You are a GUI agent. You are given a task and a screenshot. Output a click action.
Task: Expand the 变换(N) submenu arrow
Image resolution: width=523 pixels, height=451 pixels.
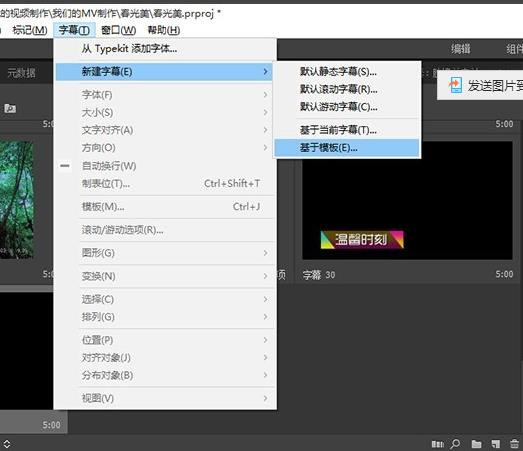click(266, 276)
